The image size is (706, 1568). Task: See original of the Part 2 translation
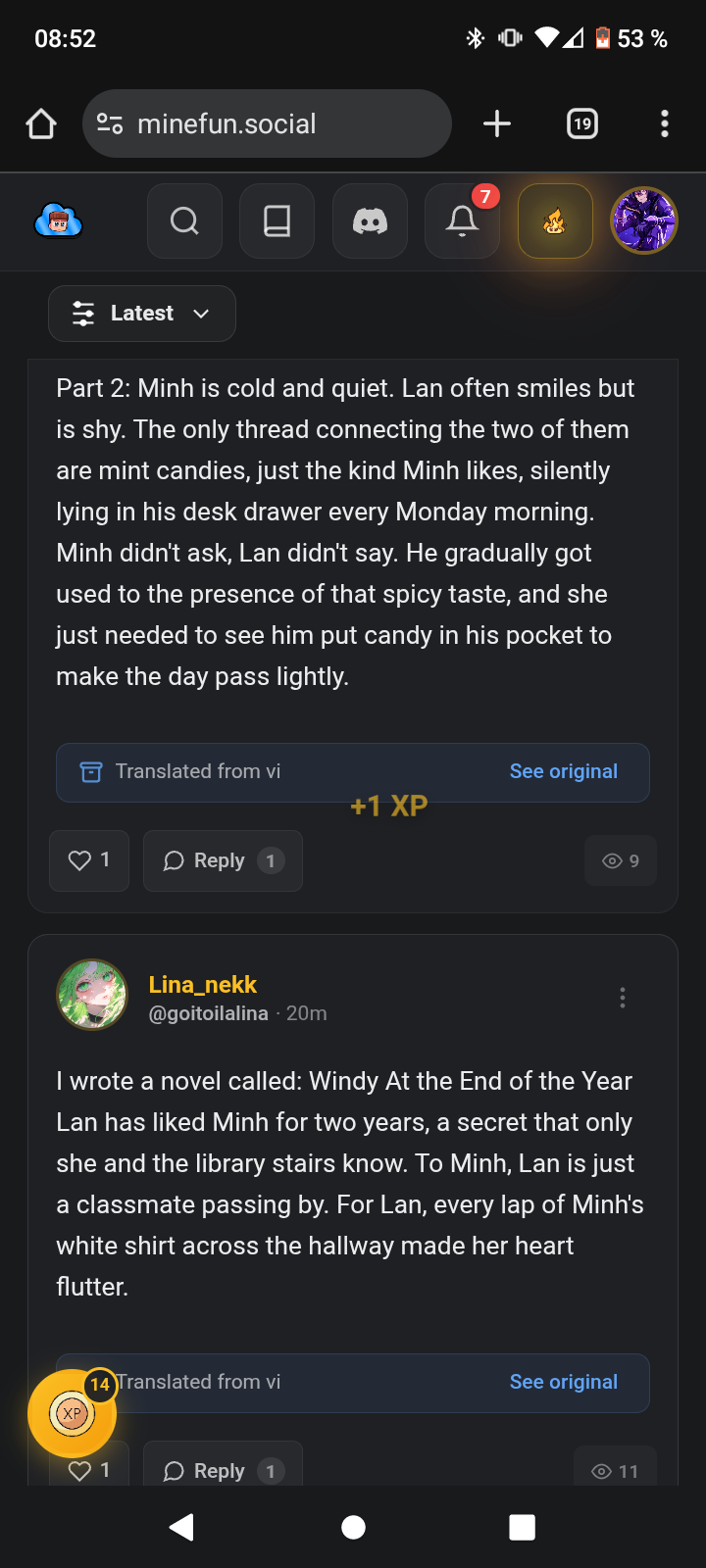(x=563, y=771)
